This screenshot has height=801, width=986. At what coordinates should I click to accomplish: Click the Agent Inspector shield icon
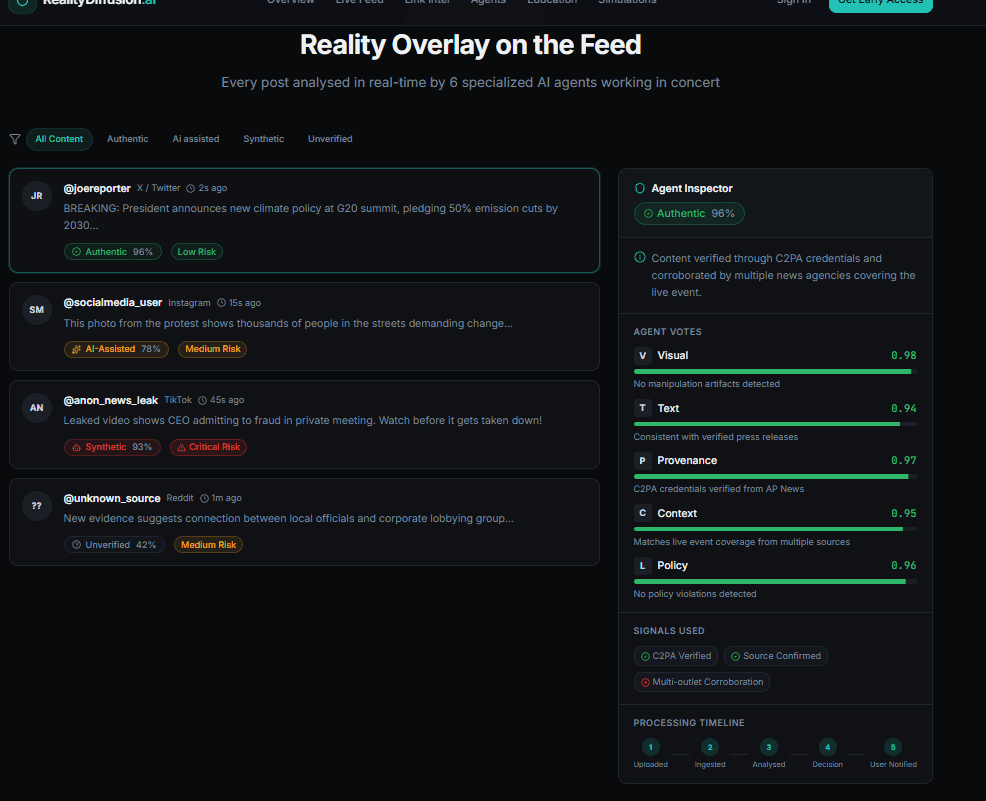click(640, 188)
